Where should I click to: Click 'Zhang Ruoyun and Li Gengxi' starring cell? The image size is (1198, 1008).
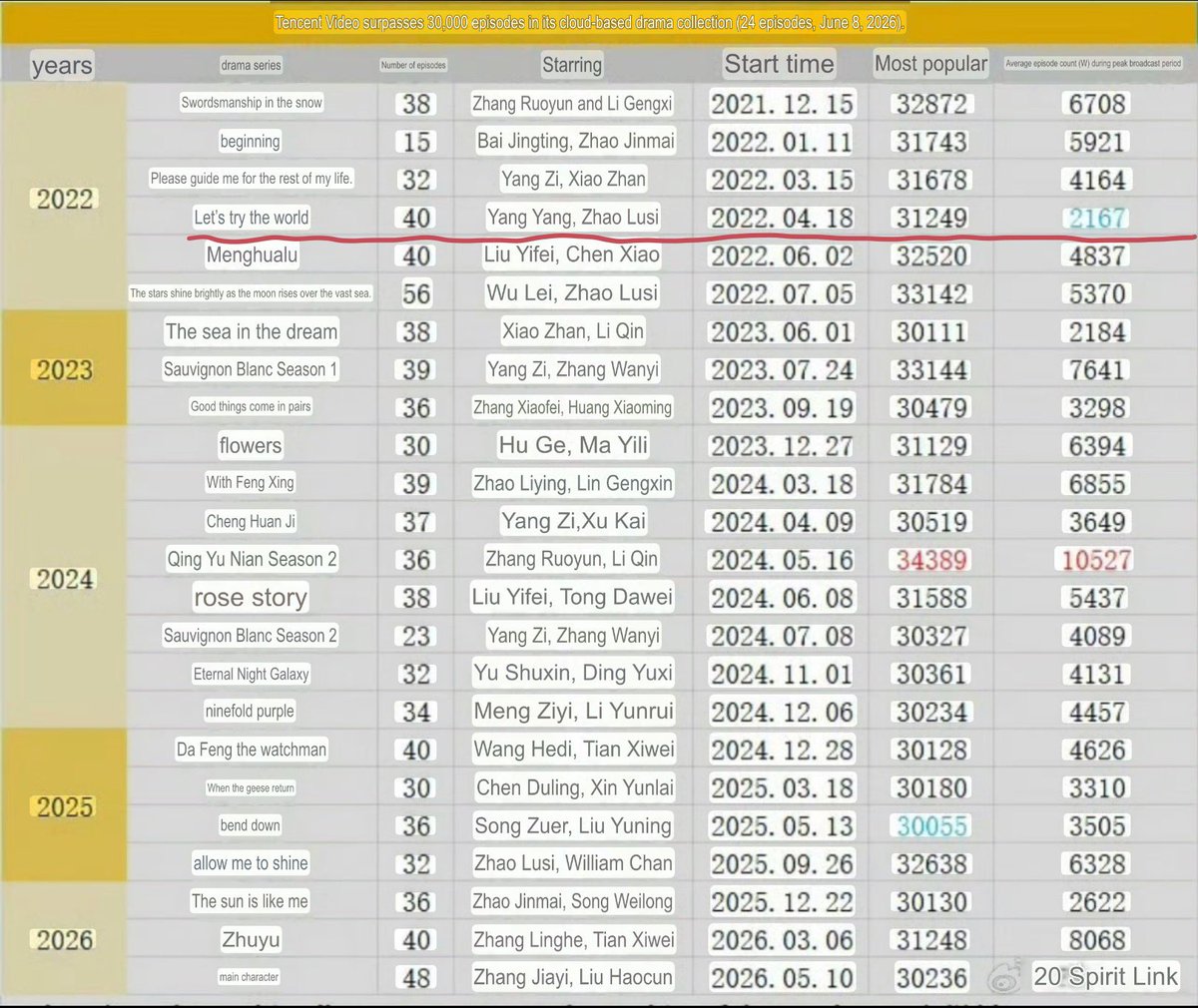pos(572,104)
